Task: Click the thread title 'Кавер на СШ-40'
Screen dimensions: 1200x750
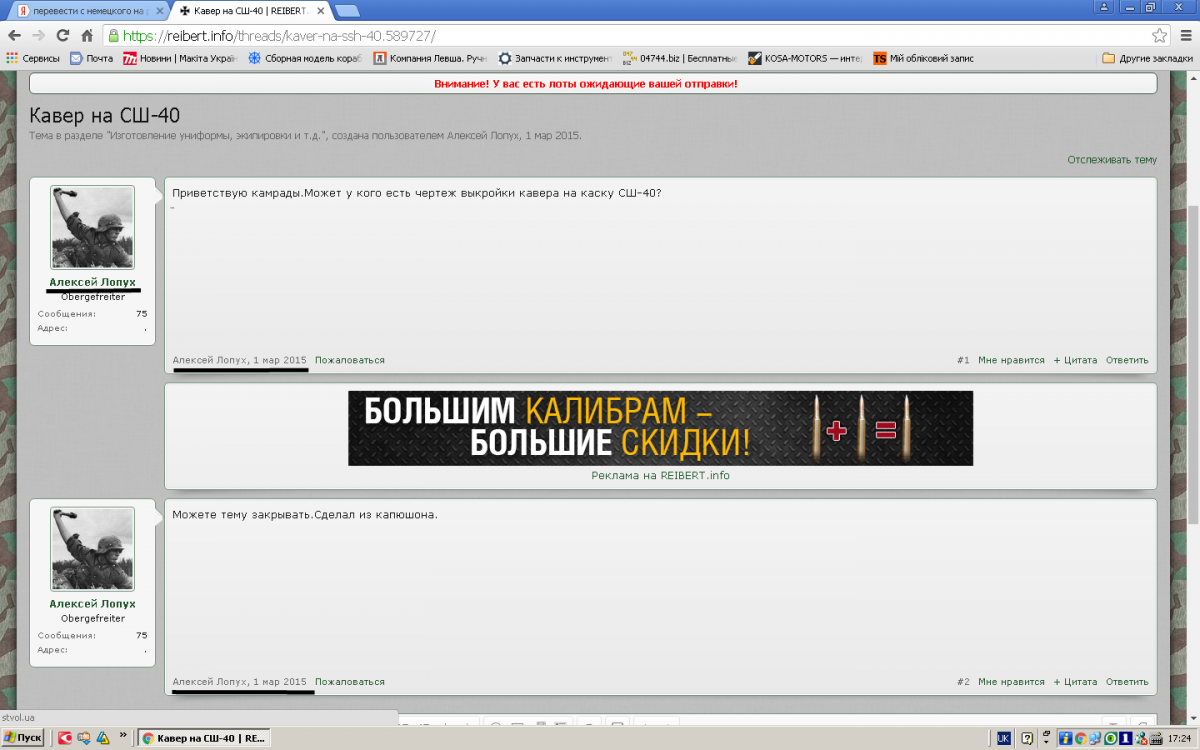Action: 105,116
